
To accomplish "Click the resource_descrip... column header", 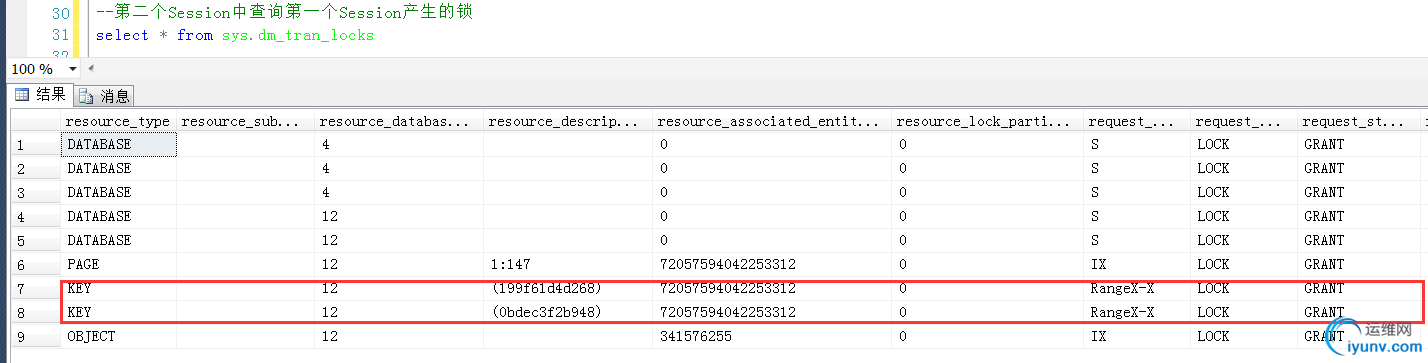I will [568, 121].
